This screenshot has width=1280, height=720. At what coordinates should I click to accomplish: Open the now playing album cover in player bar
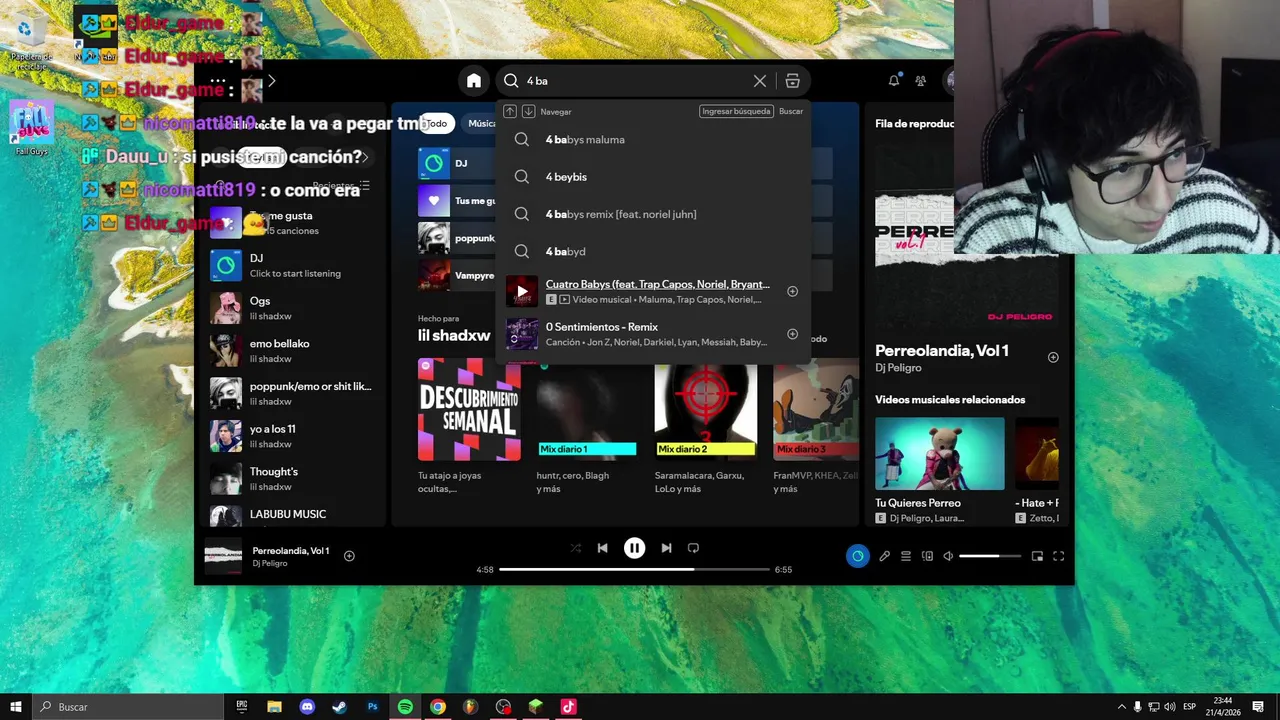(223, 556)
